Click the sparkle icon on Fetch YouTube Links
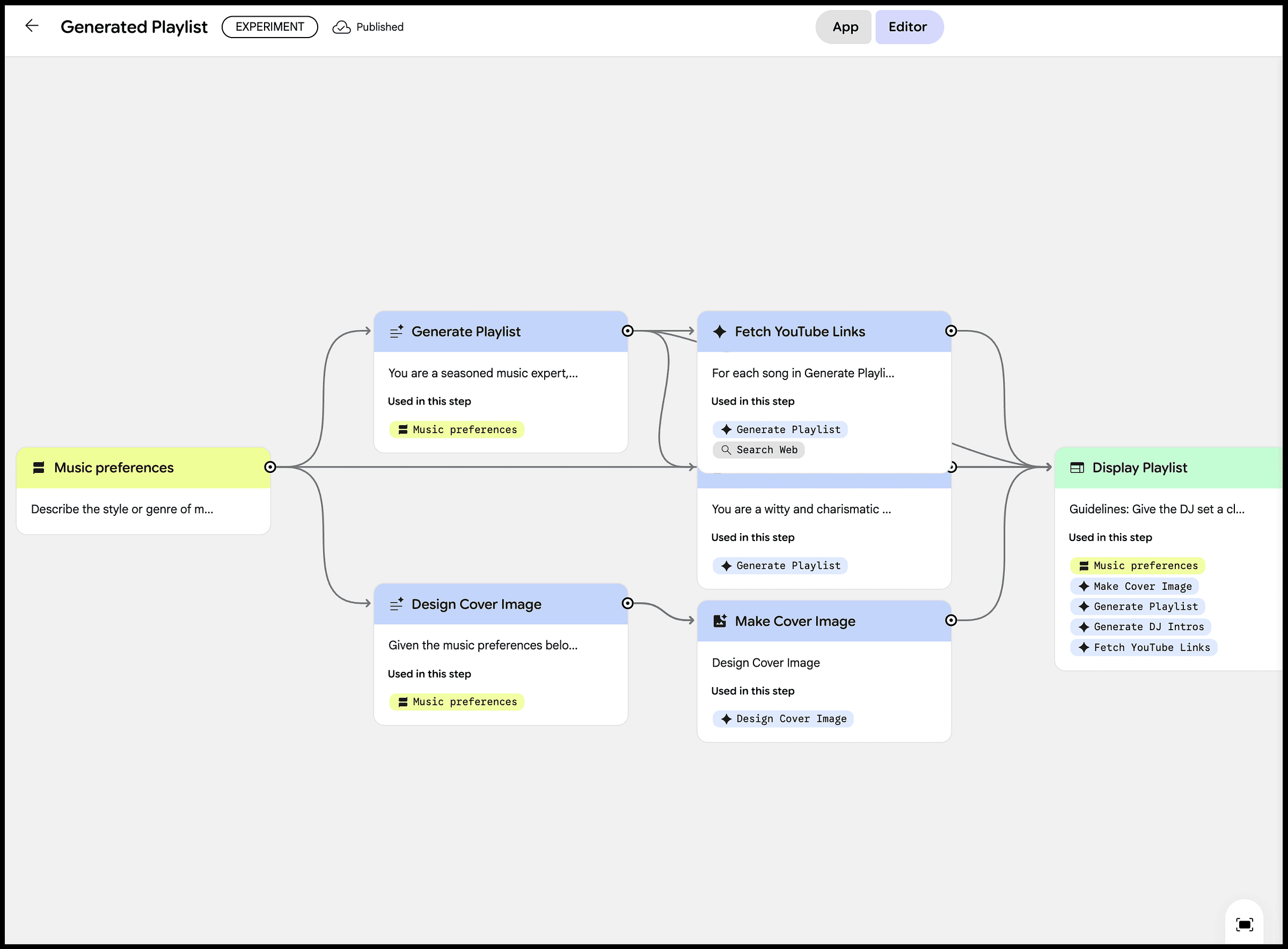Viewport: 1288px width, 949px height. click(720, 332)
